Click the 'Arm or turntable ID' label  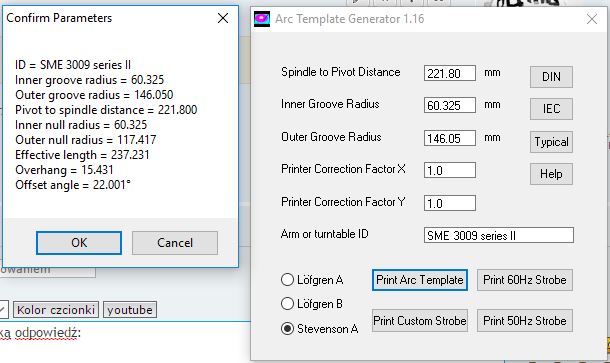tap(324, 234)
